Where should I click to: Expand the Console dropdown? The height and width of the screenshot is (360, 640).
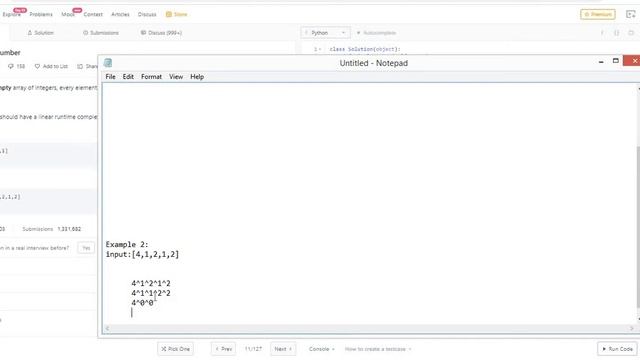tap(322, 349)
